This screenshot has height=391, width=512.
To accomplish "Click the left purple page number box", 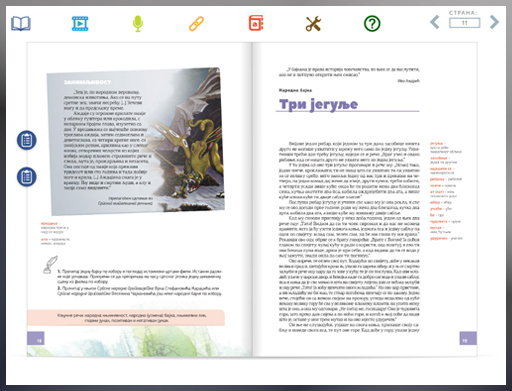I will click(36, 338).
